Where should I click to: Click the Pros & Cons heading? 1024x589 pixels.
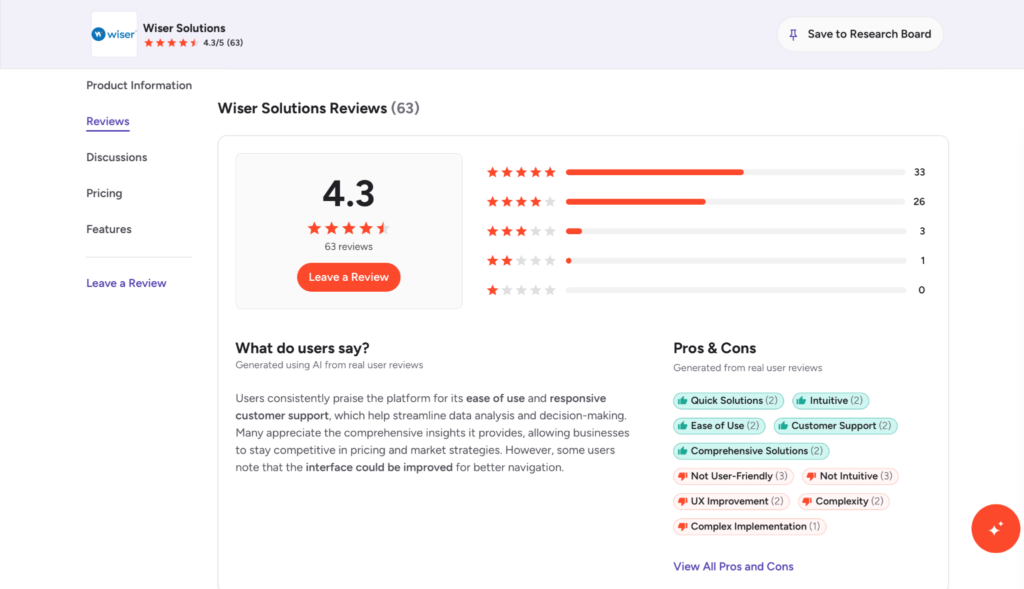(714, 348)
